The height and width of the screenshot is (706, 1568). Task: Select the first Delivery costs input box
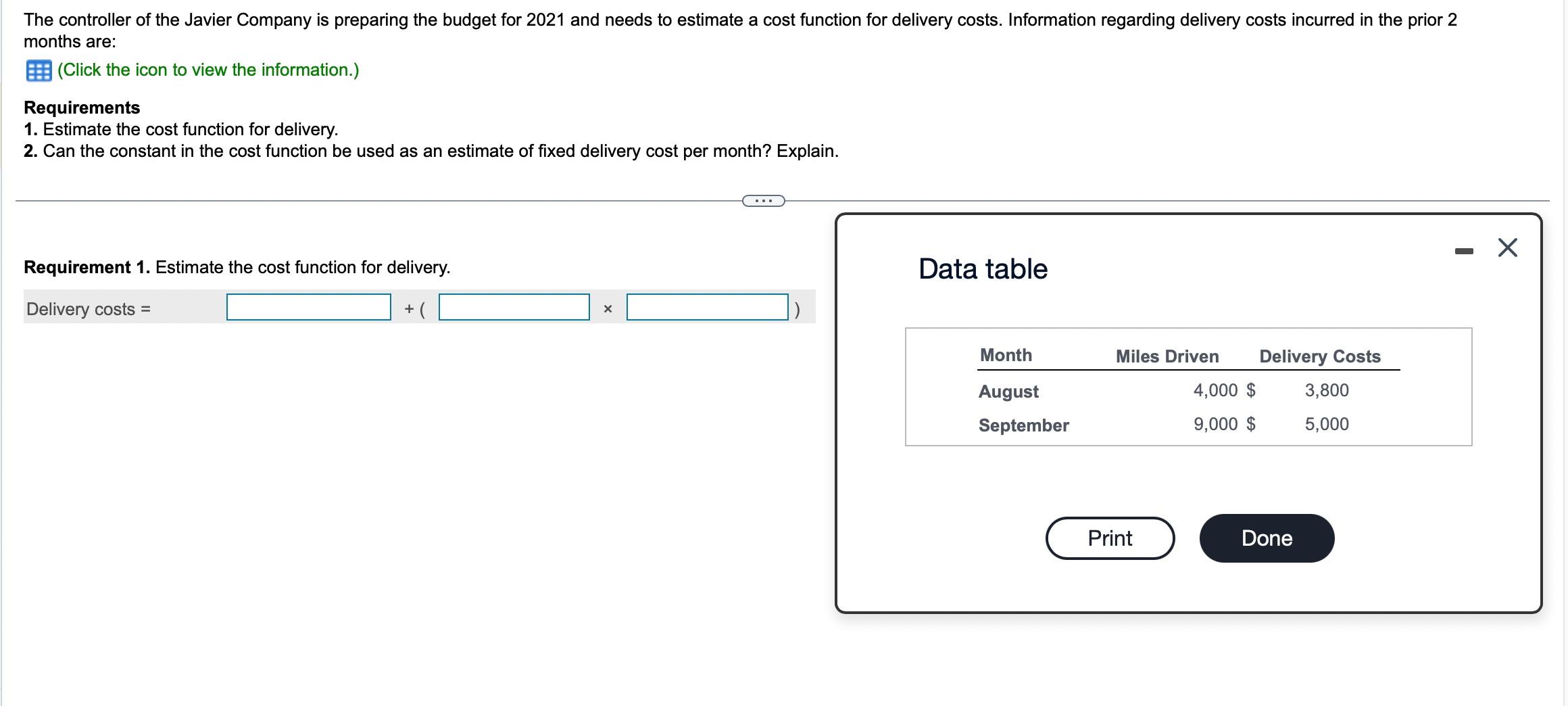tap(308, 308)
